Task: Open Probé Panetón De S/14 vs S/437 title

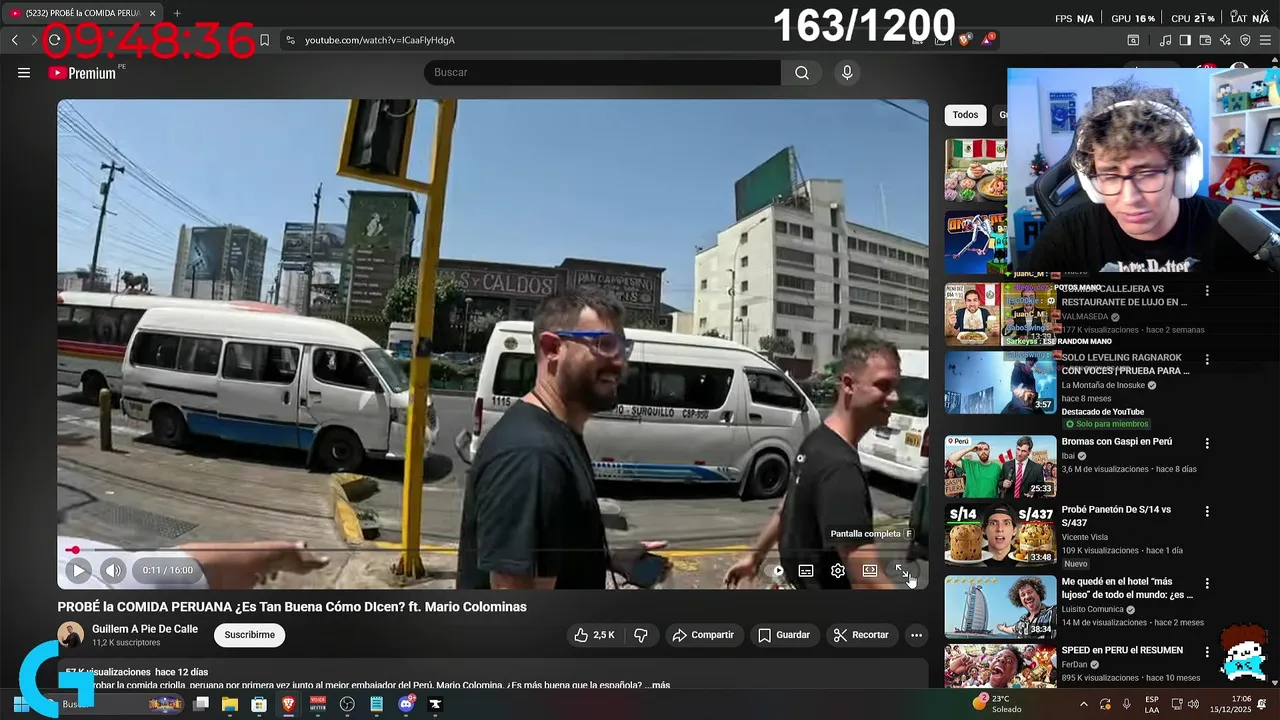Action: (x=1116, y=516)
